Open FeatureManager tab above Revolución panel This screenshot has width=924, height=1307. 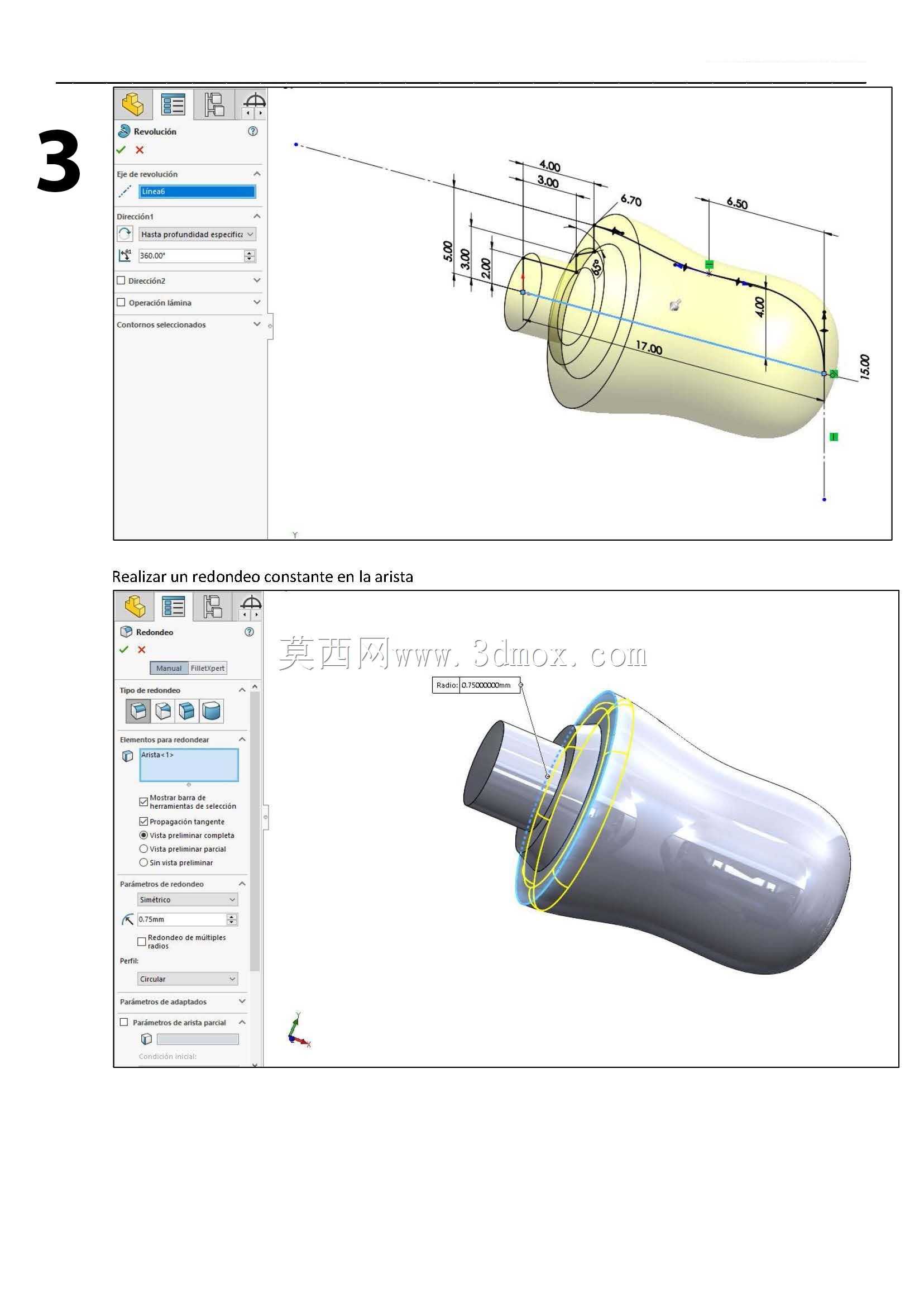133,105
